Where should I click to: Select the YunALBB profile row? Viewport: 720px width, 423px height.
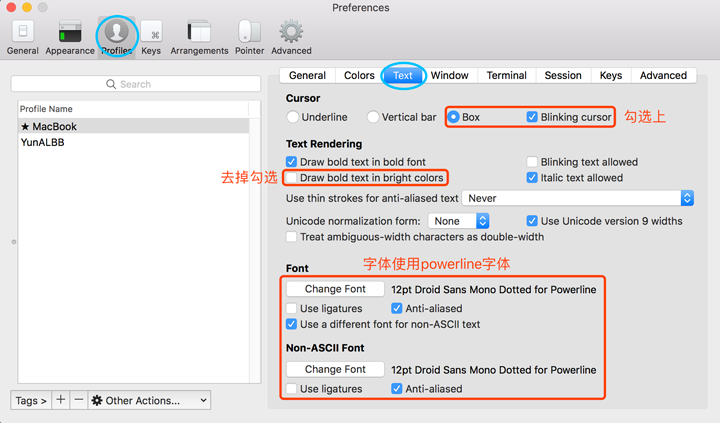click(134, 142)
